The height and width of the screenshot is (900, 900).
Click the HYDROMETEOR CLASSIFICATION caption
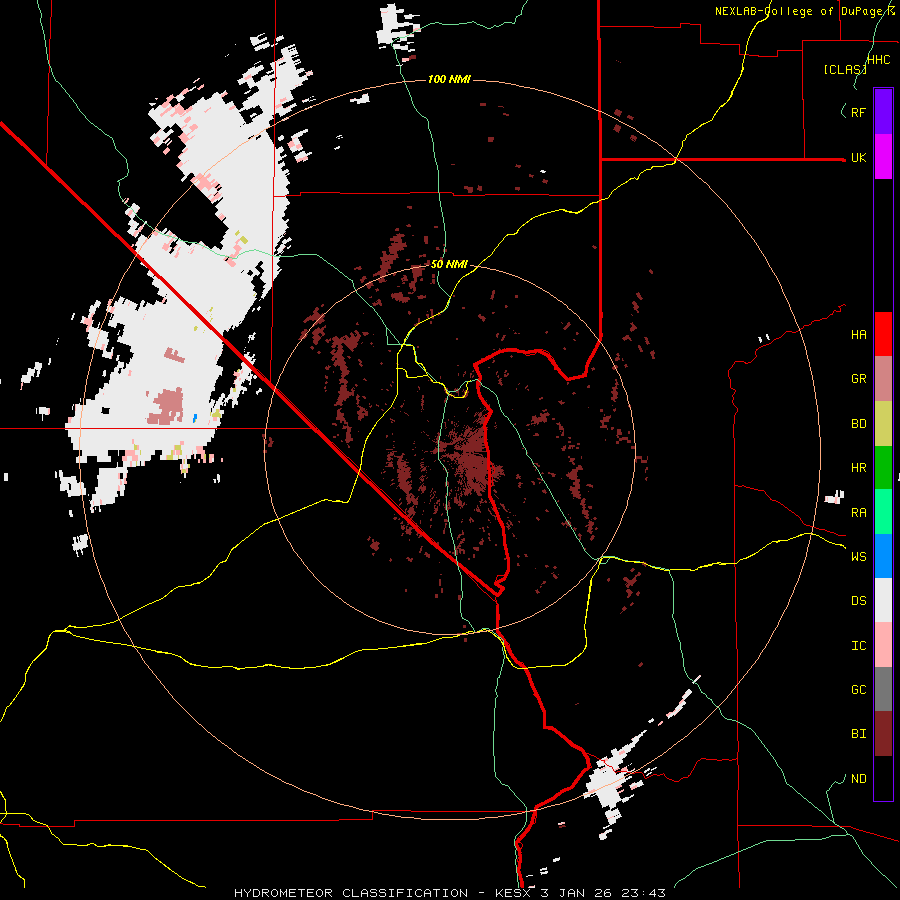pyautogui.click(x=351, y=893)
